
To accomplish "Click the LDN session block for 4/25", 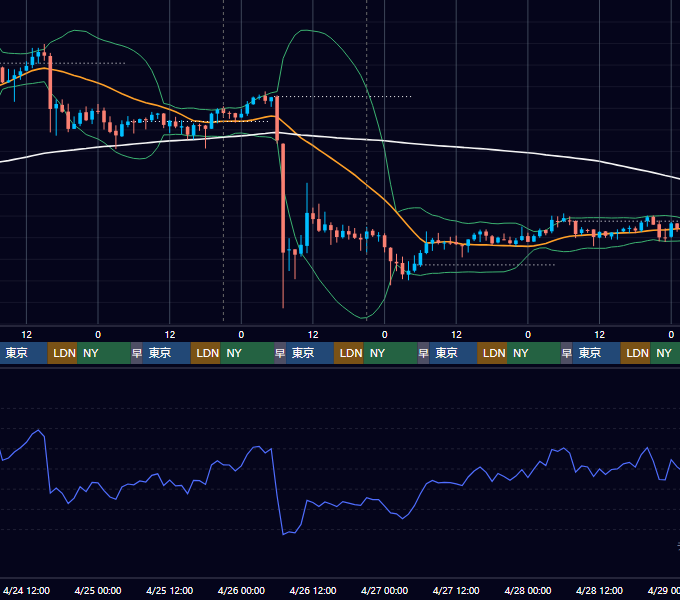I will (206, 353).
